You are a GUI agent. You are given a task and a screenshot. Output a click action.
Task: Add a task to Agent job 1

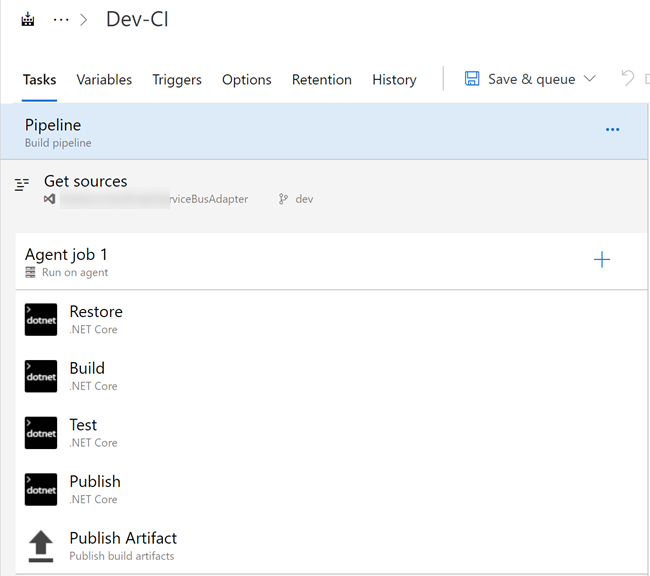601,260
